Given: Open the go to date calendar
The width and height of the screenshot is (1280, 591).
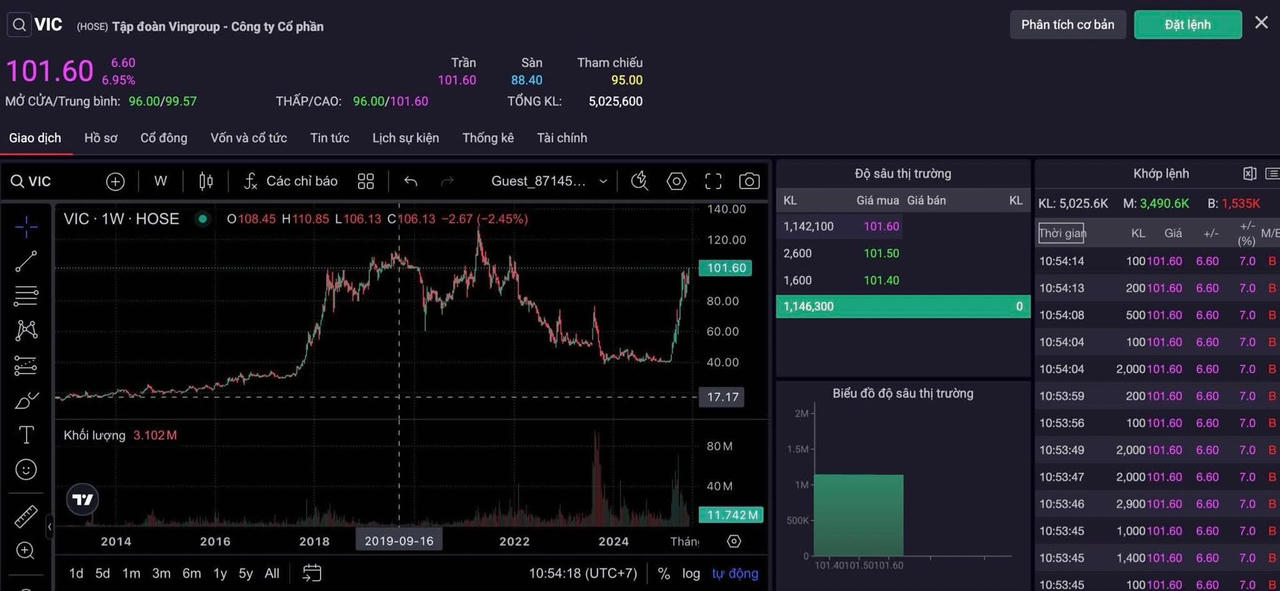Looking at the screenshot, I should point(312,573).
